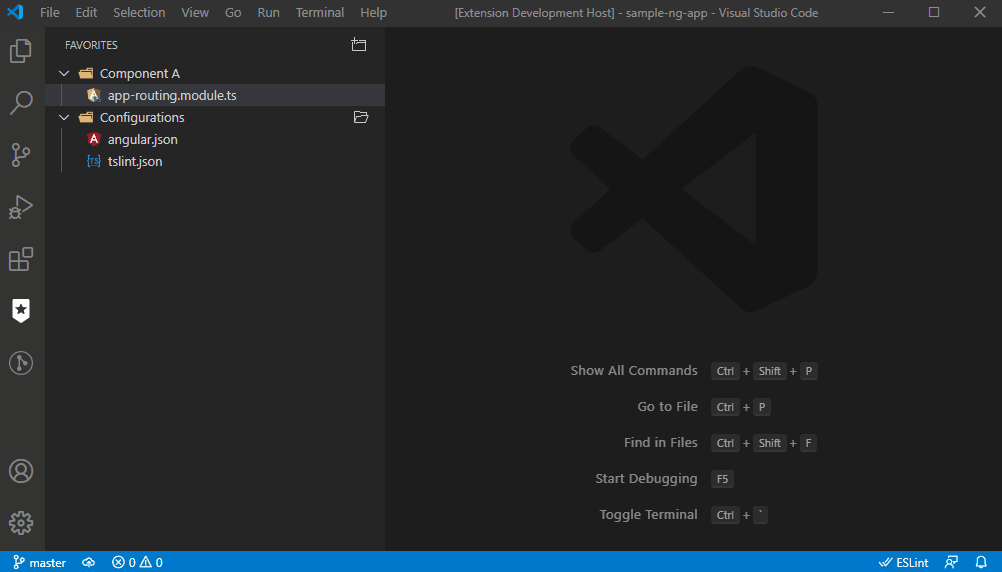The width and height of the screenshot is (1002, 572).
Task: Open tslint.json favorite
Action: (x=215, y=161)
